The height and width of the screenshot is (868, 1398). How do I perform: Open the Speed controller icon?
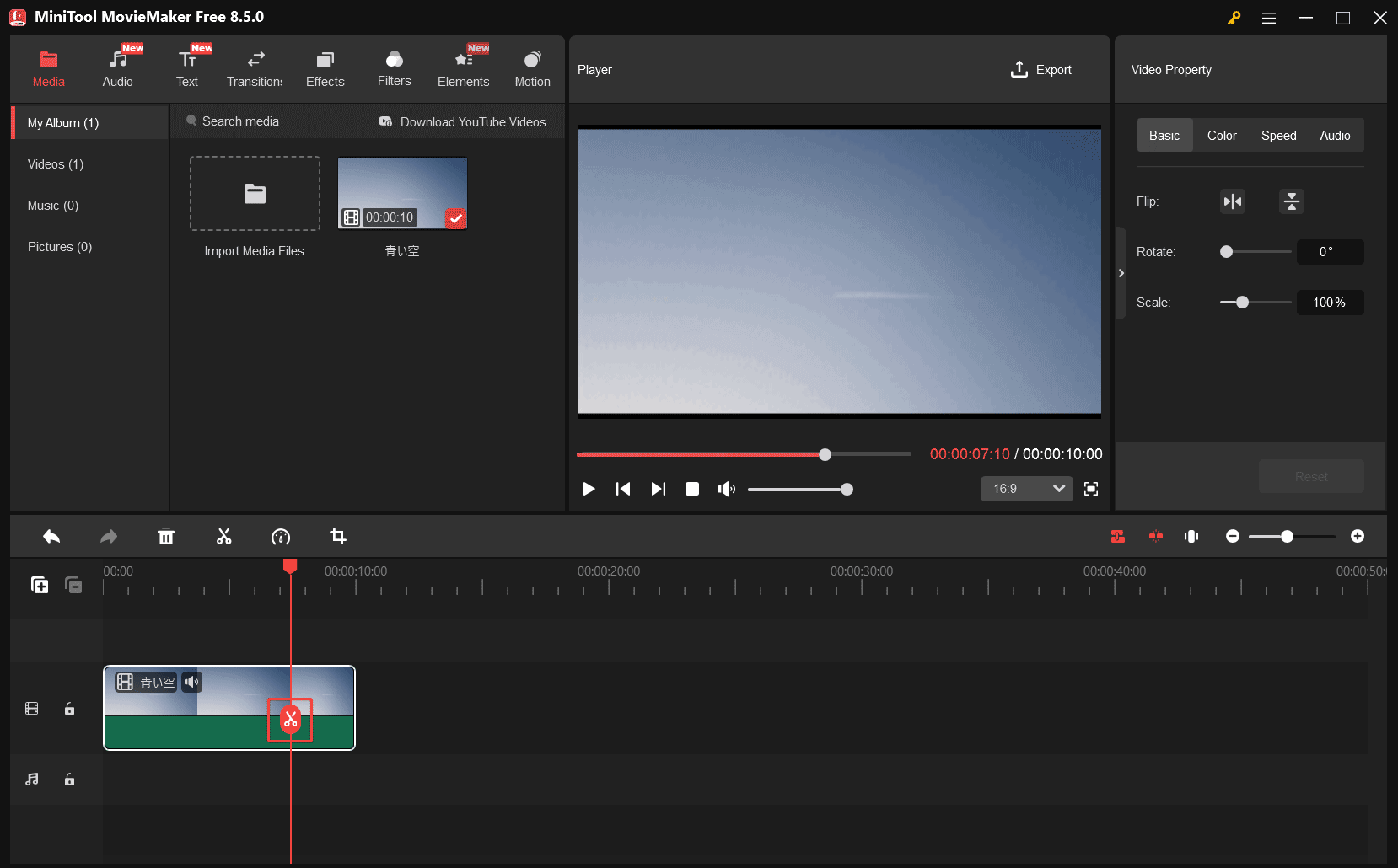281,536
